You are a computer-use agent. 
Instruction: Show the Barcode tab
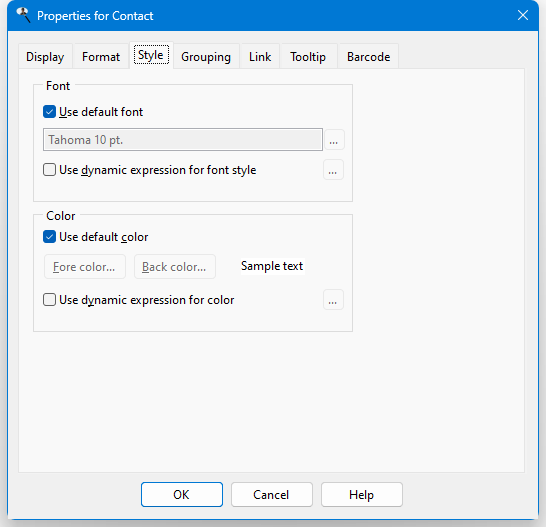coord(368,56)
